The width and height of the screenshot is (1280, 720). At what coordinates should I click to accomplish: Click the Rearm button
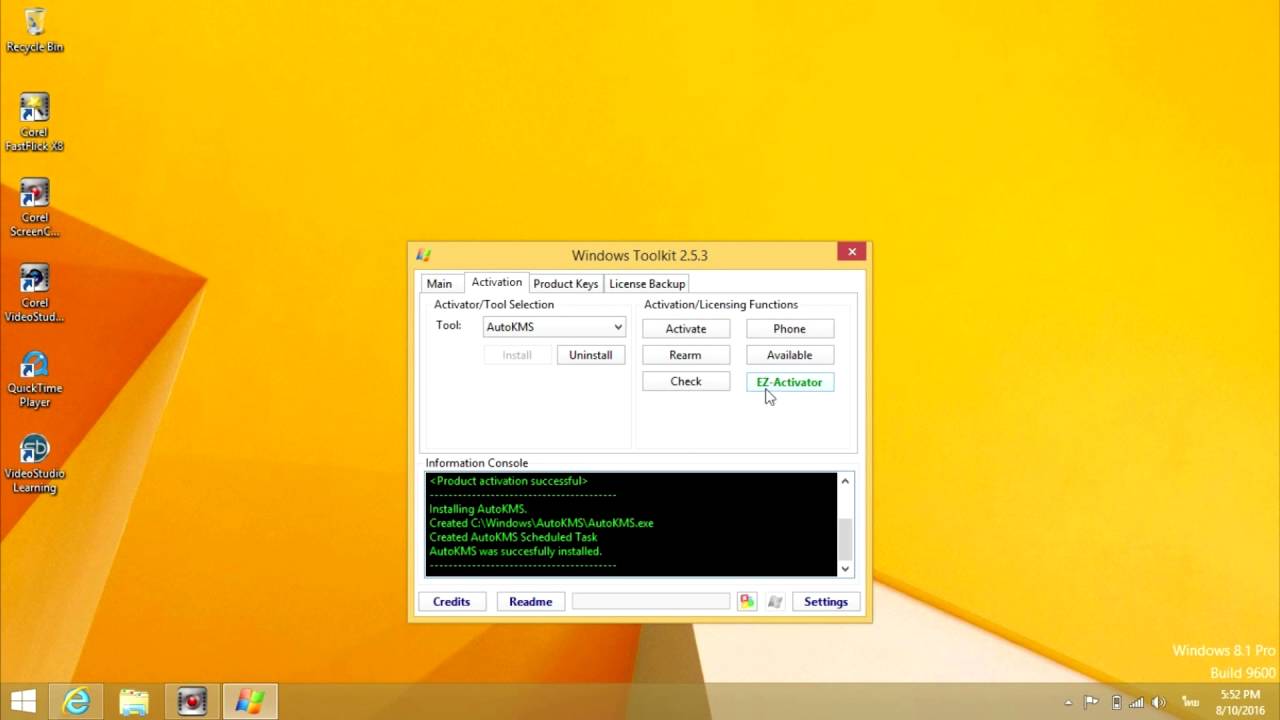(x=686, y=355)
